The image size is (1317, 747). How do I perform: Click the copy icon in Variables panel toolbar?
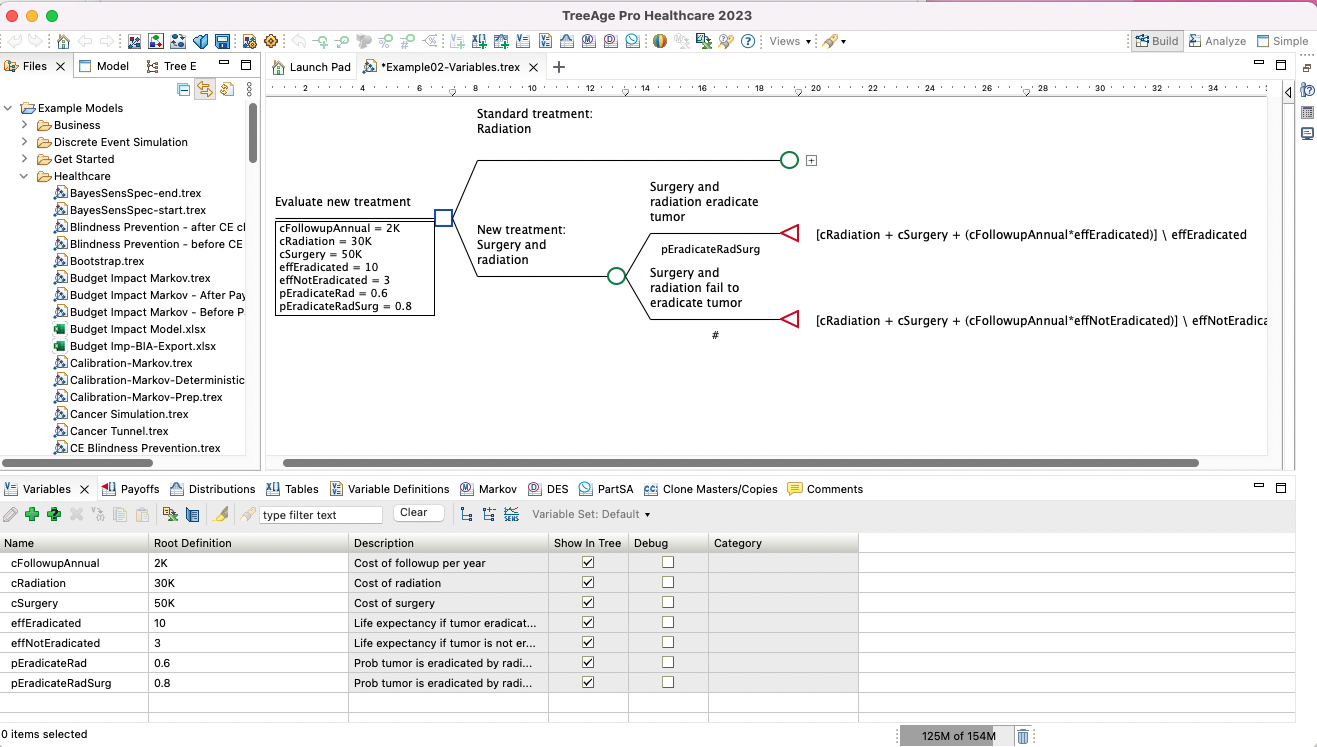pos(119,513)
